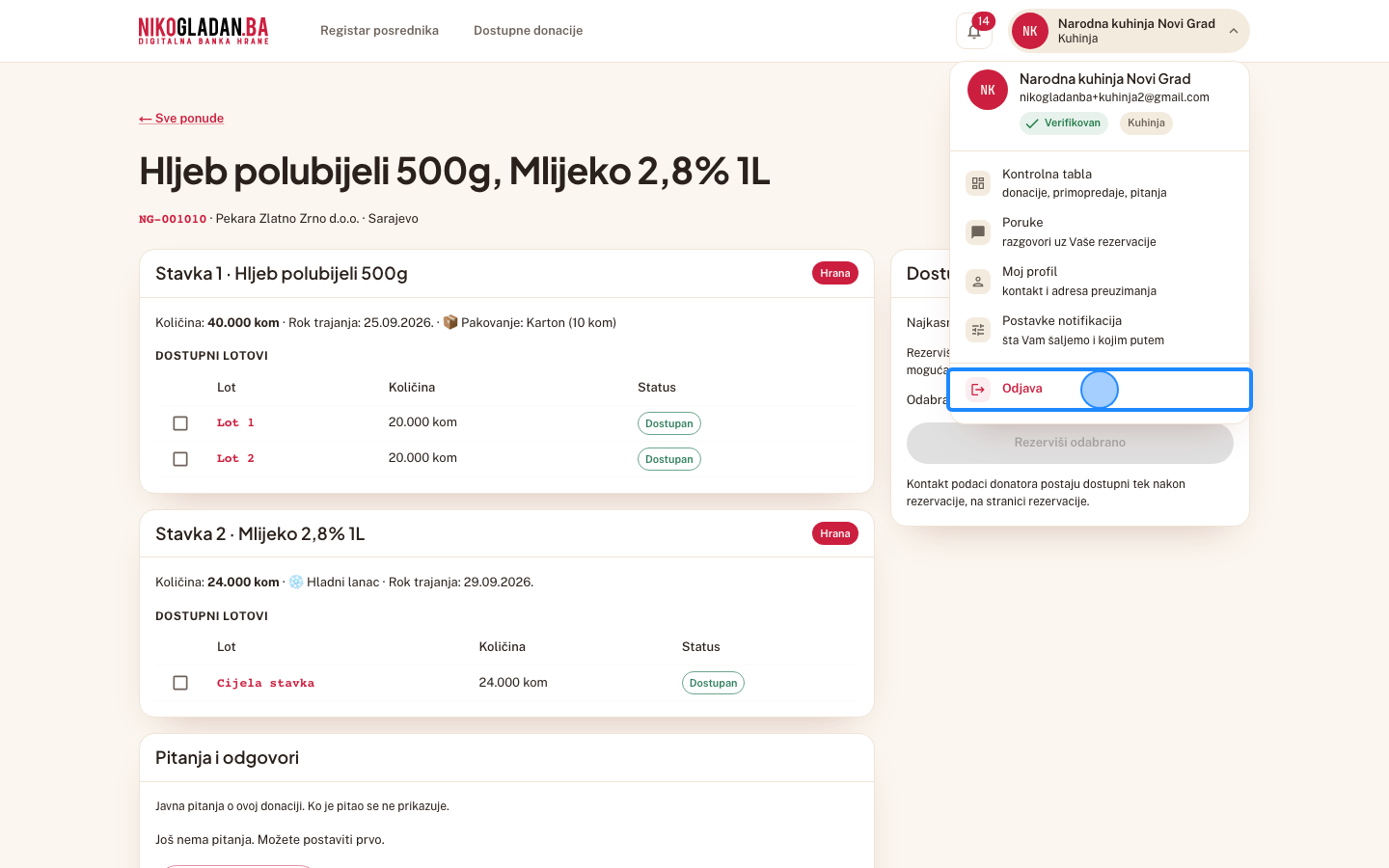1389x868 pixels.
Task: Click the Kuhinja role tag
Action: click(1146, 123)
